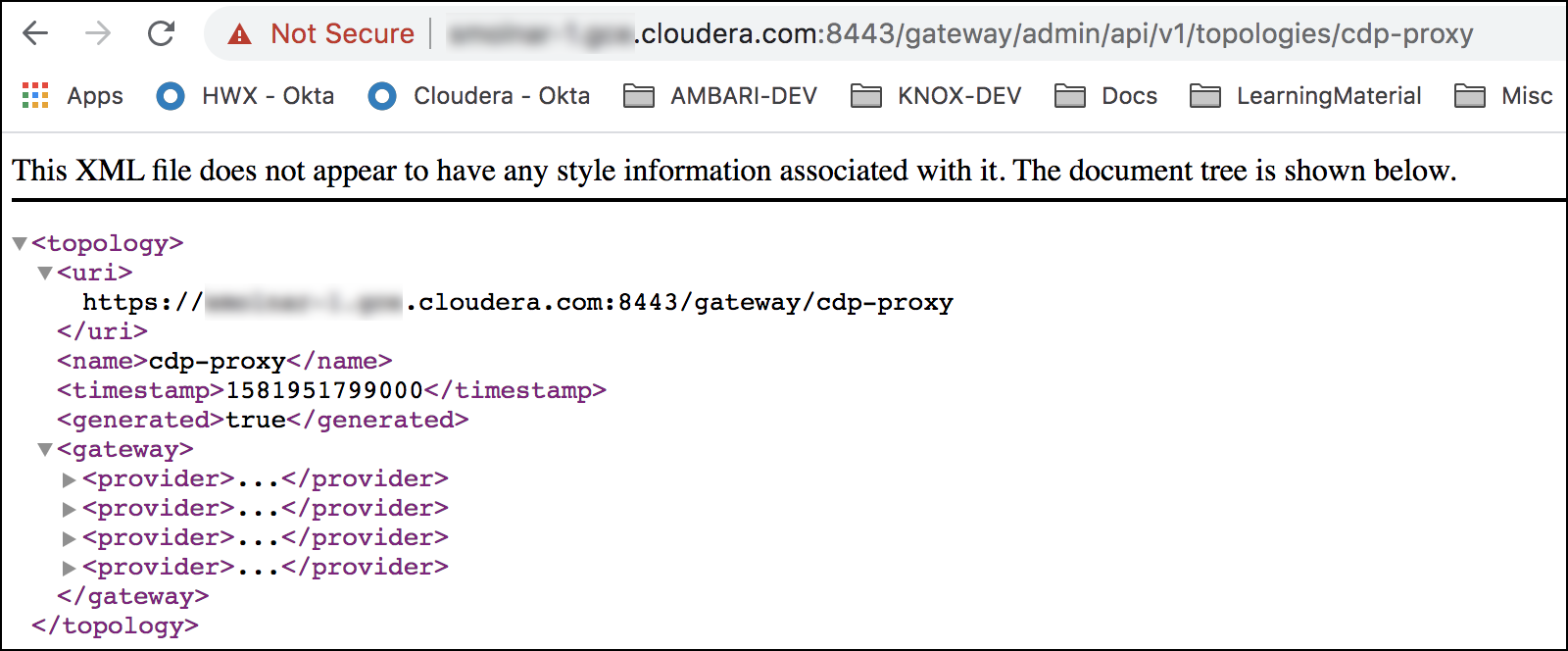Click the browser forward arrow
Image resolution: width=1568 pixels, height=651 pixels.
point(98,33)
